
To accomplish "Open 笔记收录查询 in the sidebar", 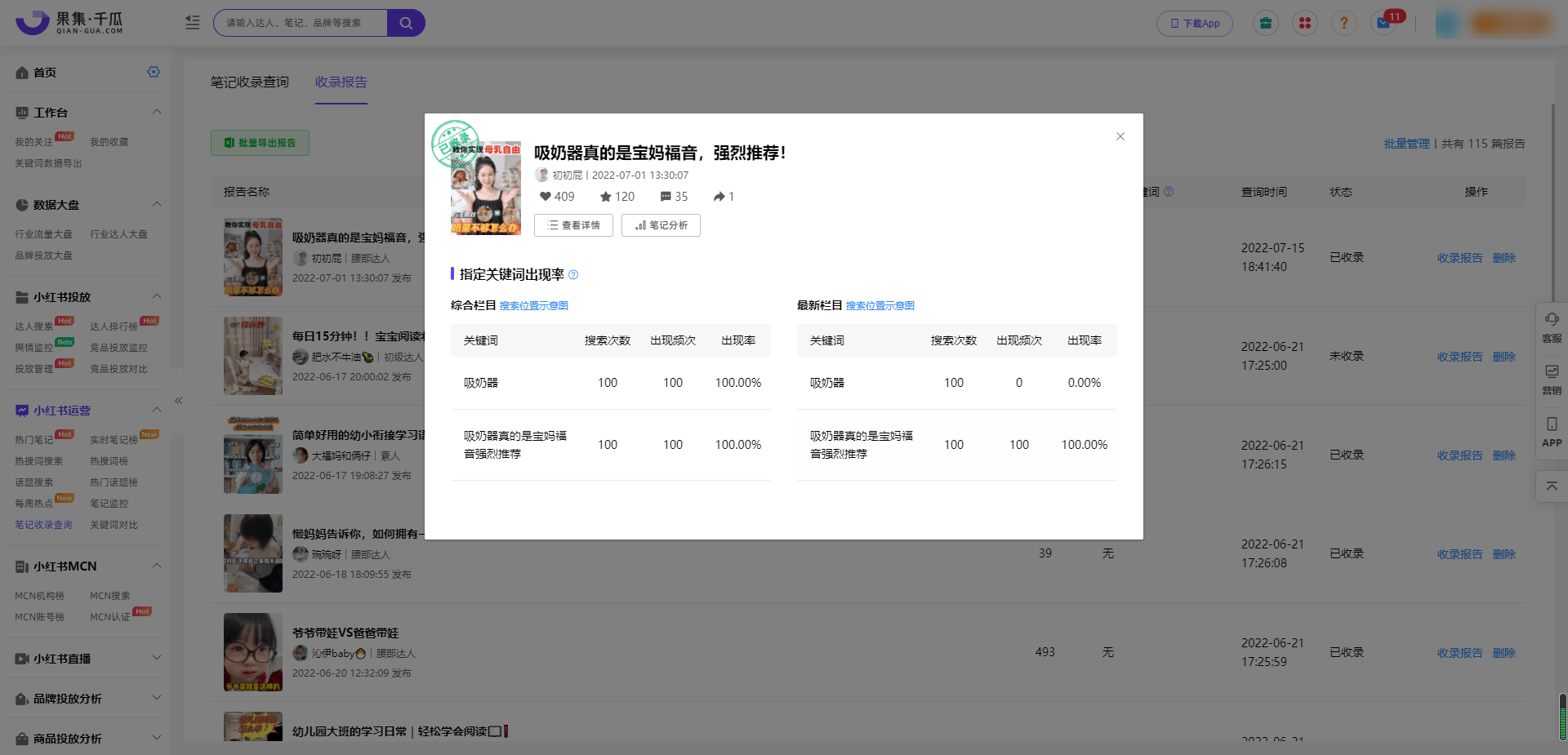I will coord(43,525).
